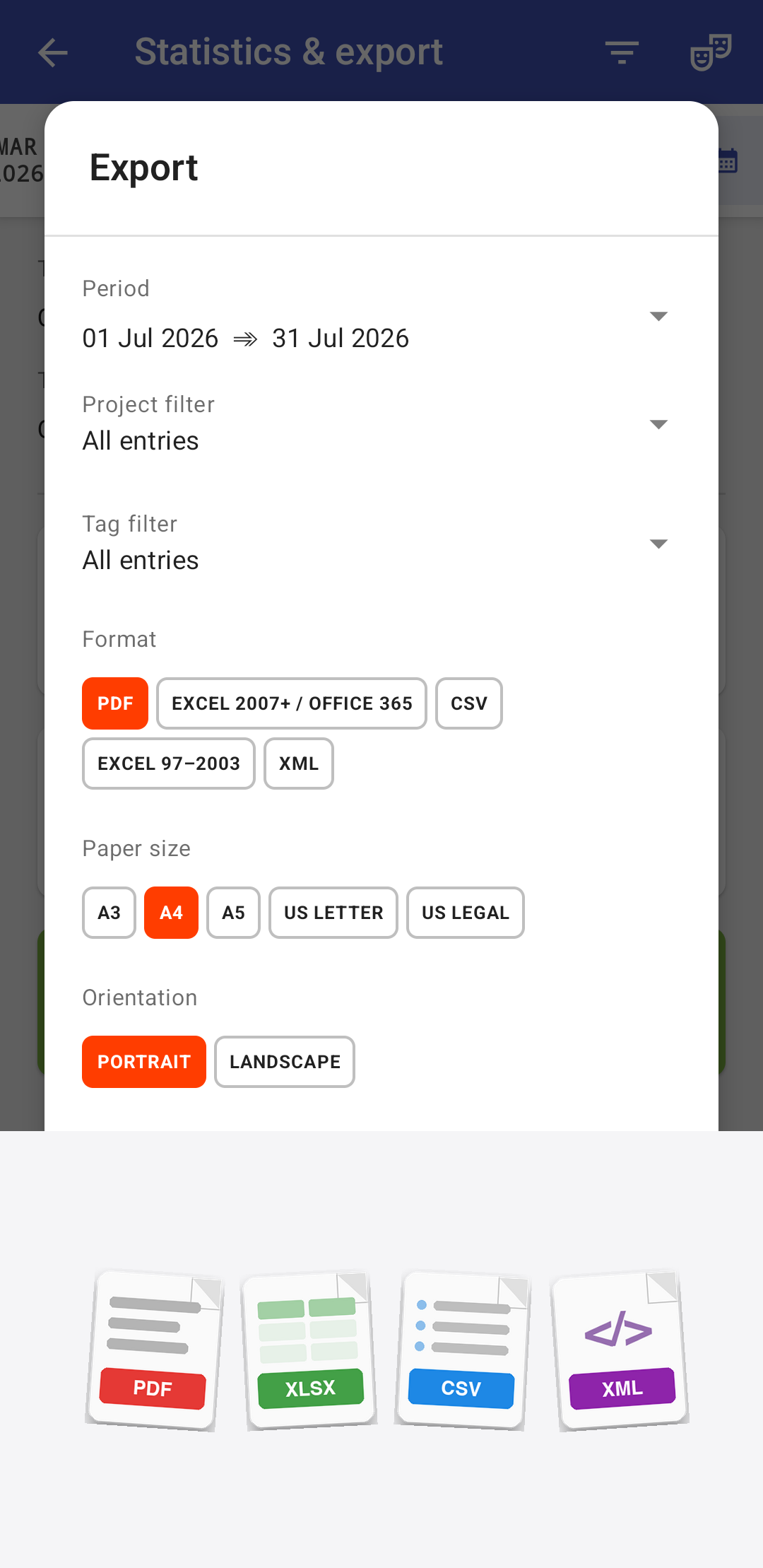Tap the XML file illustration
The height and width of the screenshot is (1568, 763).
click(x=620, y=1350)
